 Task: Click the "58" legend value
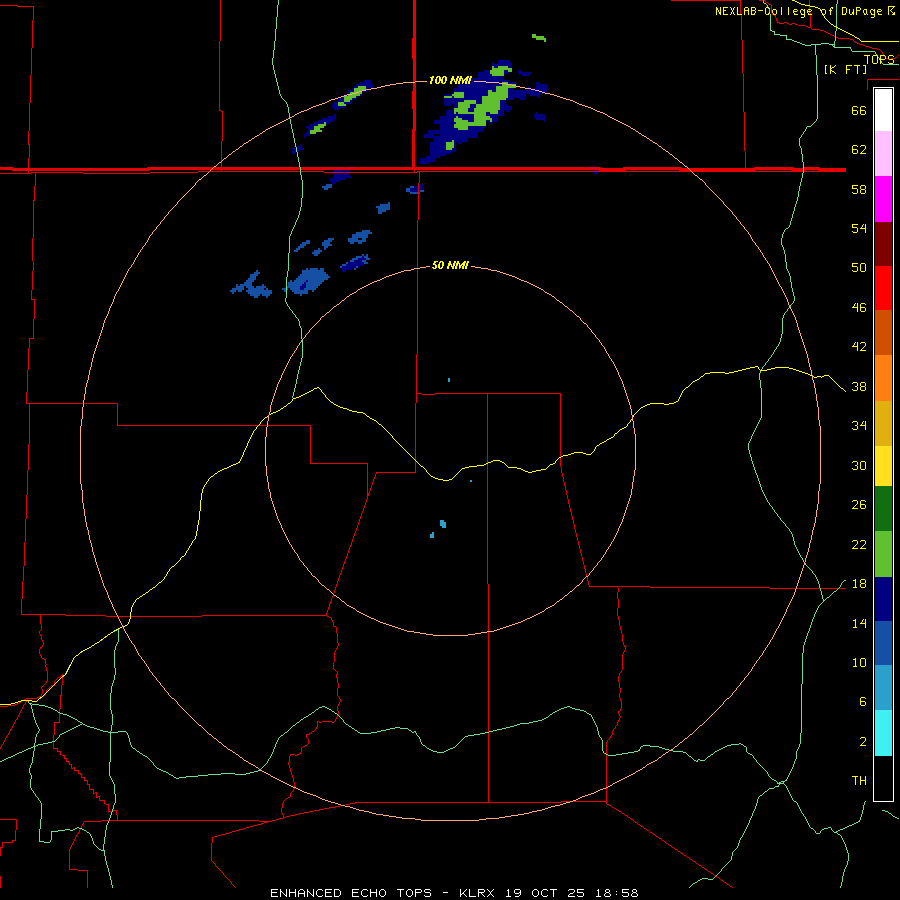[859, 189]
